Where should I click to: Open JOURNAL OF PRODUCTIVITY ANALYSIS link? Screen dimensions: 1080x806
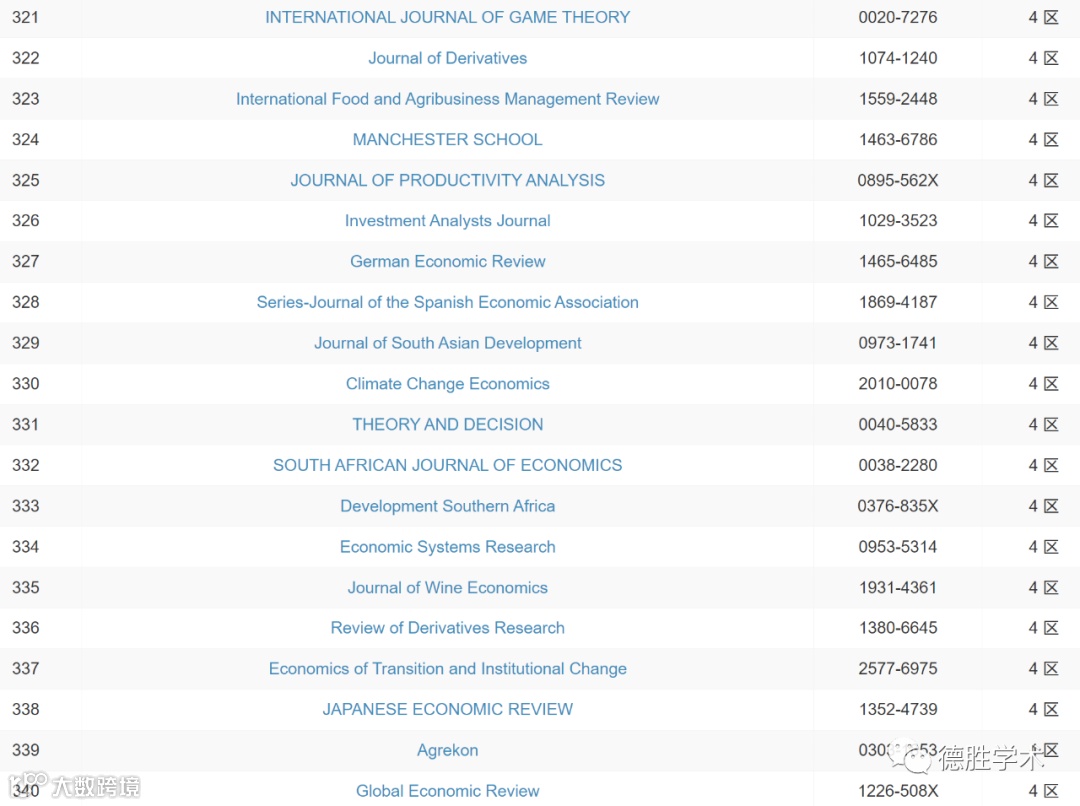(448, 180)
